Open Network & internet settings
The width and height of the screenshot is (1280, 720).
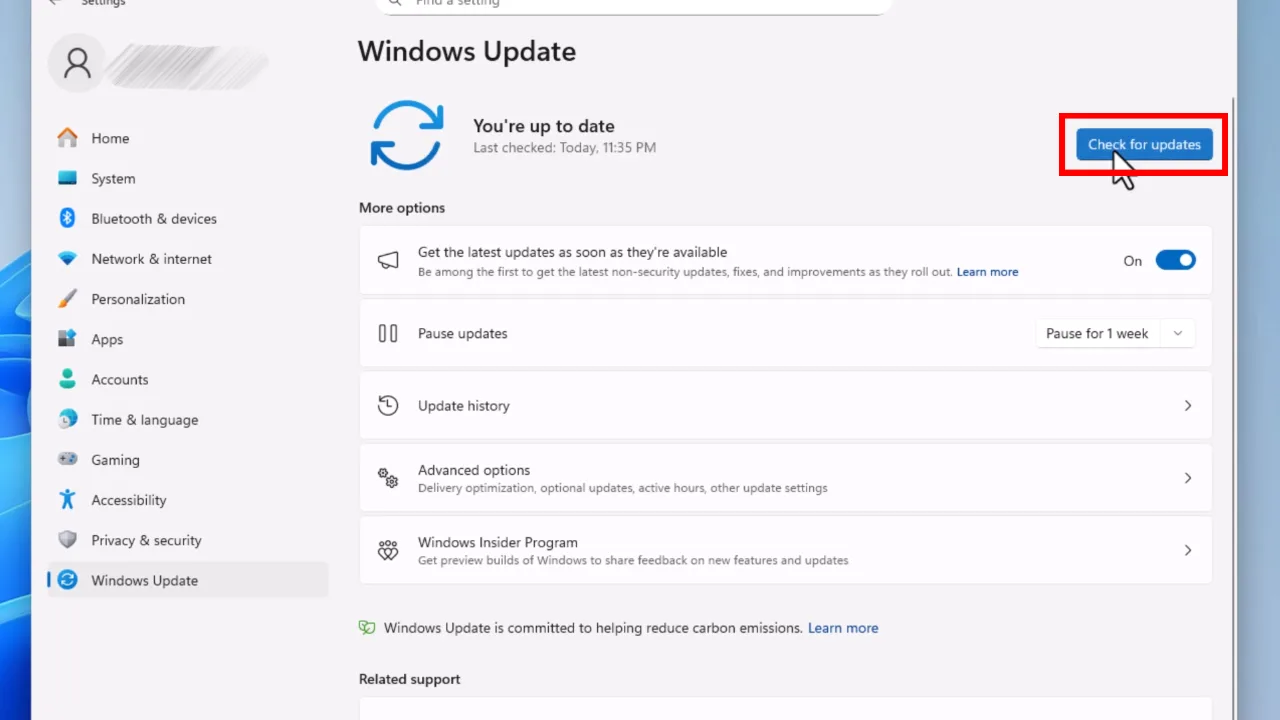coord(188,258)
